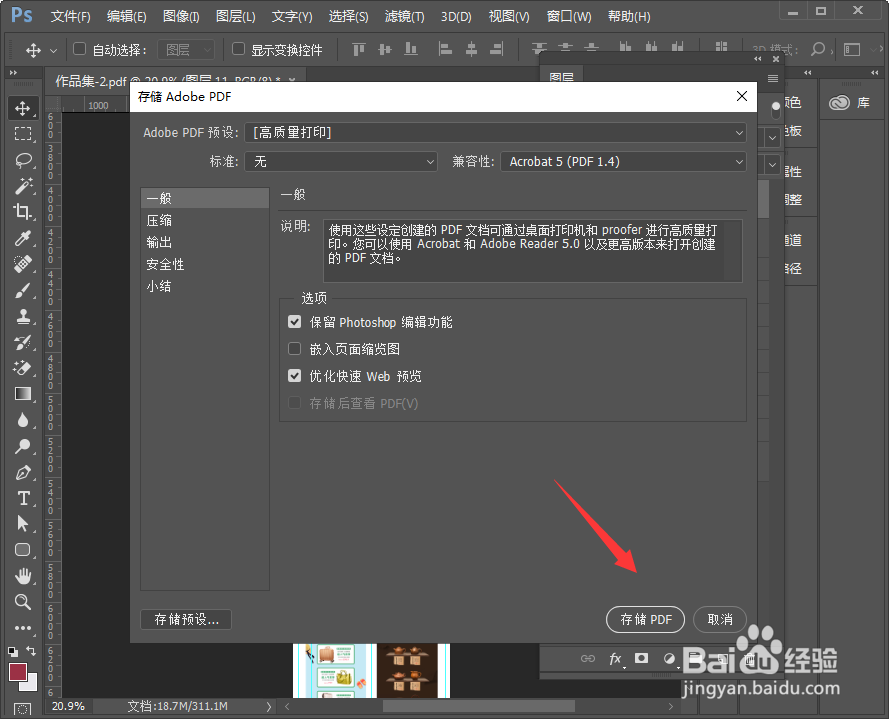Click the layer style fx icon

click(615, 658)
